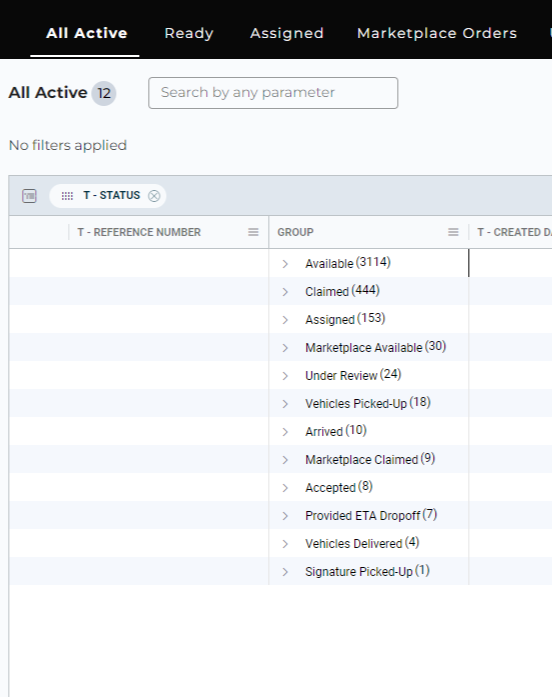Expand the Marketplace Claimed (9) group

pos(285,460)
